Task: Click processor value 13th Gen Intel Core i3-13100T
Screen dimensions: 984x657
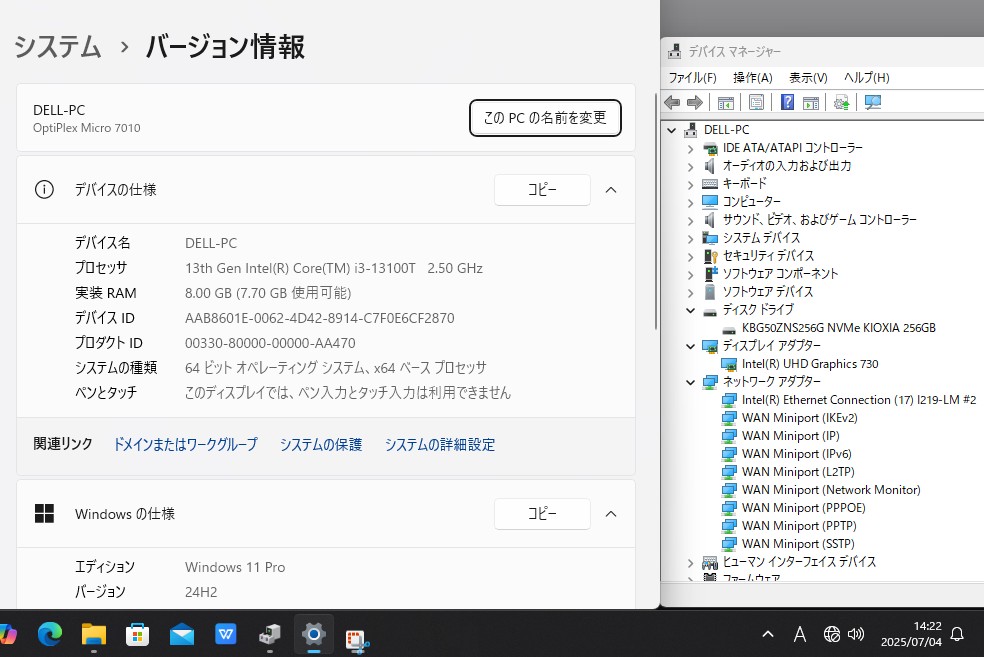Action: tap(334, 268)
